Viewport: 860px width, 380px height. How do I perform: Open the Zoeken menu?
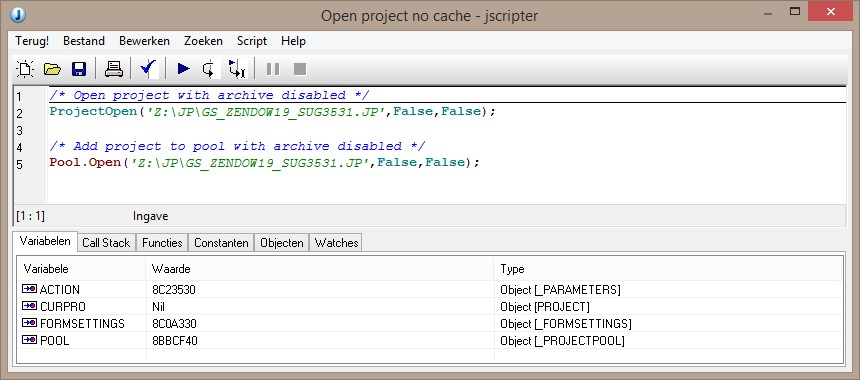[x=203, y=41]
